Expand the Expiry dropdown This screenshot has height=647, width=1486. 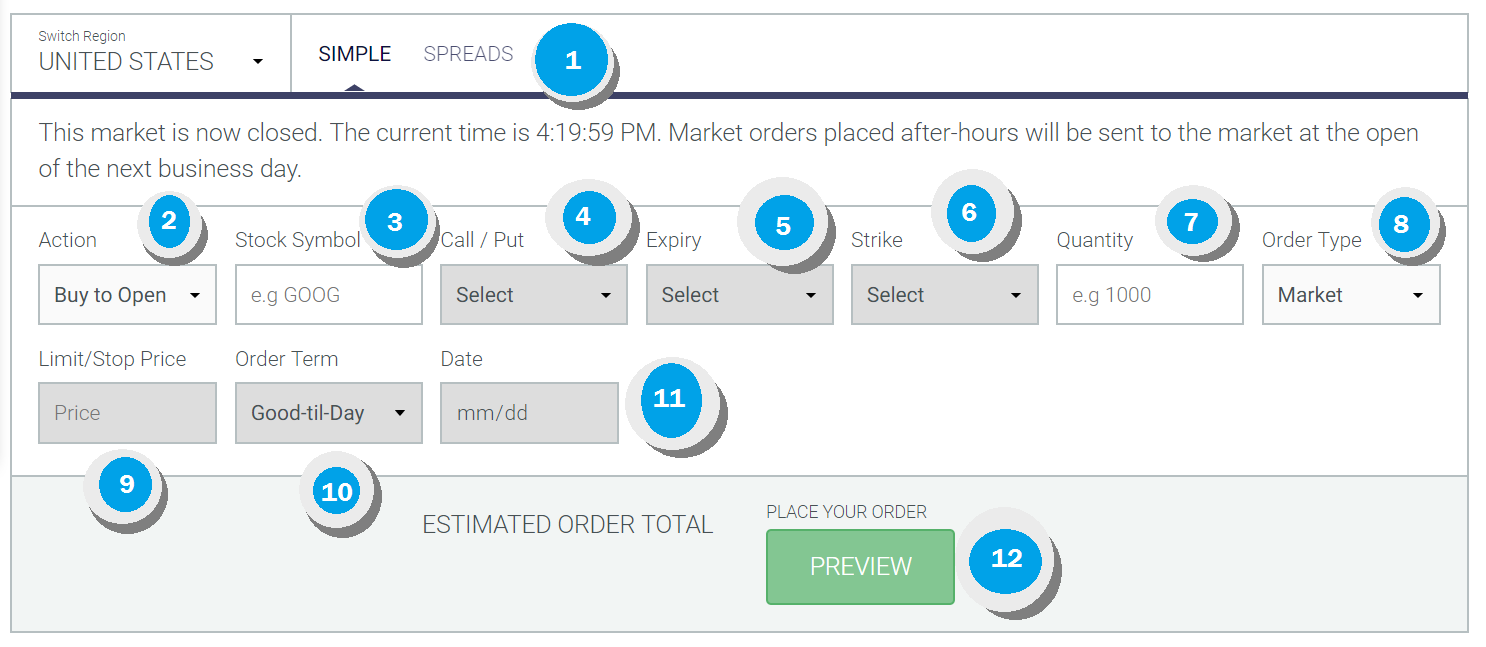[739, 295]
